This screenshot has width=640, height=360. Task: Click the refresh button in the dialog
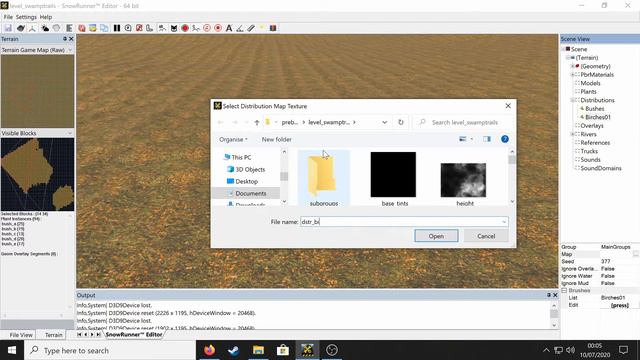401,122
